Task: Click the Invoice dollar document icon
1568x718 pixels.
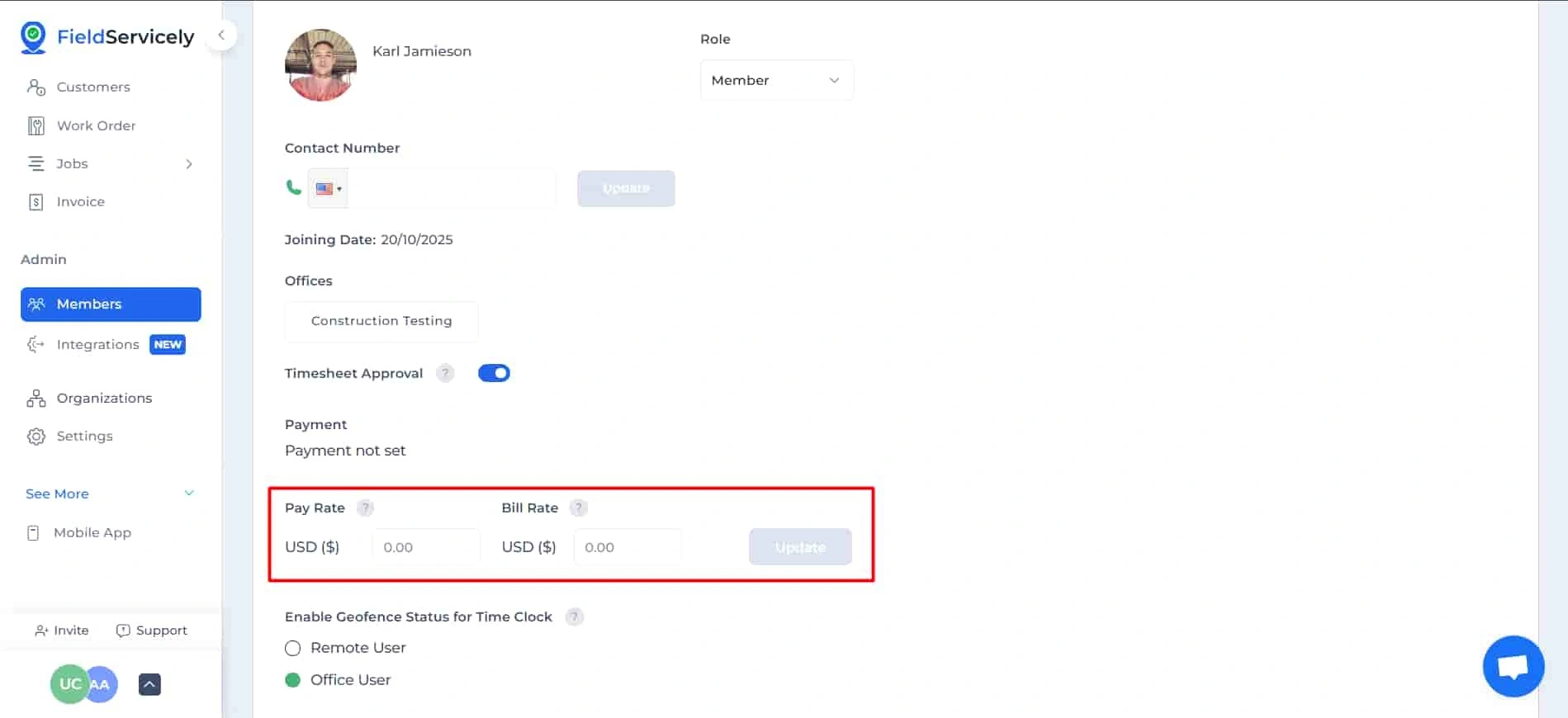Action: point(36,202)
